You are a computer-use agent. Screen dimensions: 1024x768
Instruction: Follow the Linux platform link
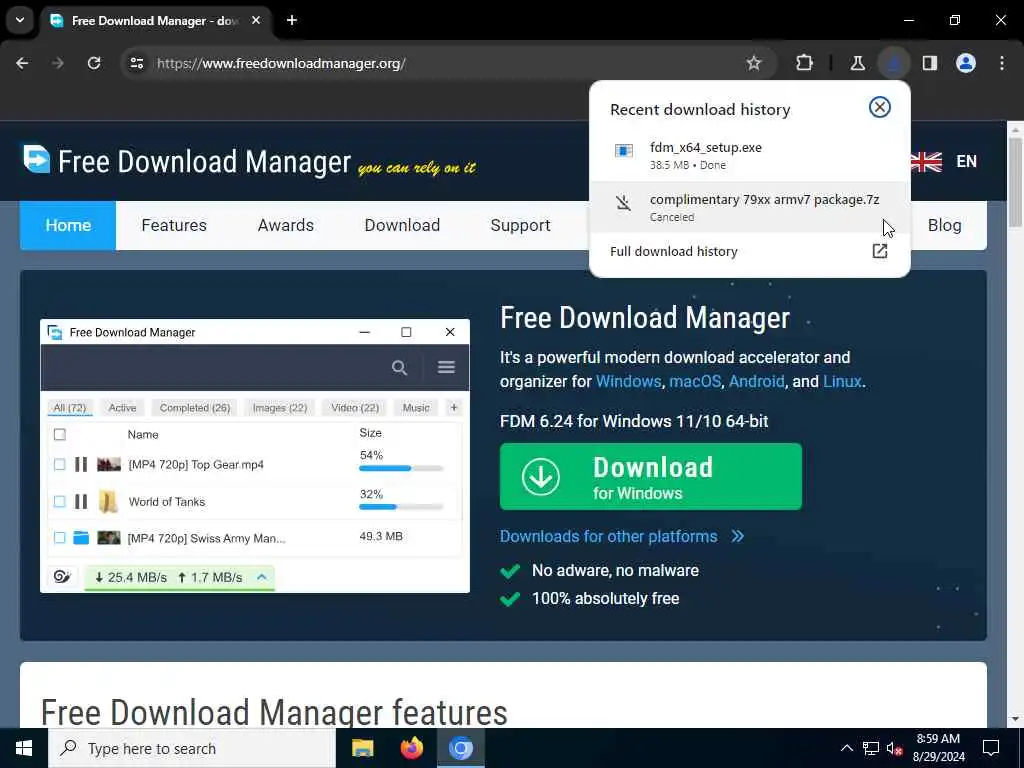842,381
